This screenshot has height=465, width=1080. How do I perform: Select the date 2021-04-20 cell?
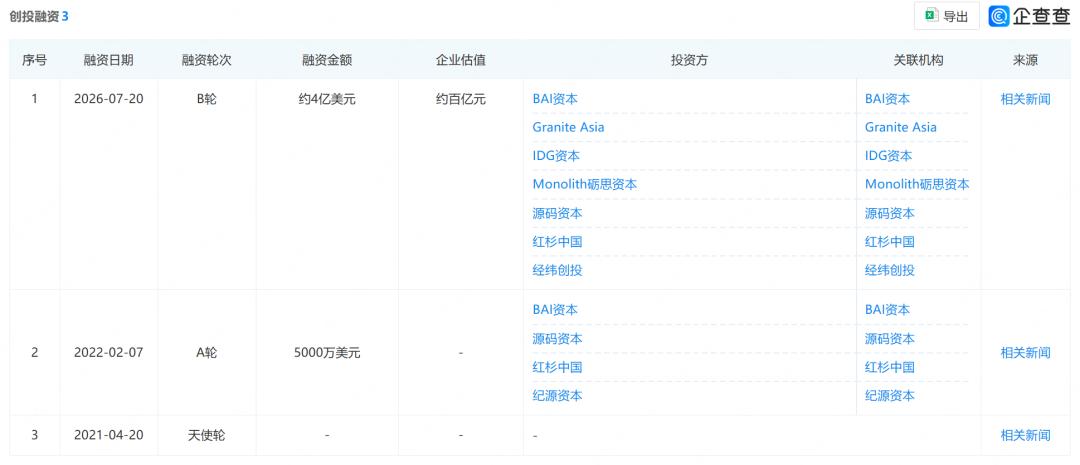[x=109, y=435]
